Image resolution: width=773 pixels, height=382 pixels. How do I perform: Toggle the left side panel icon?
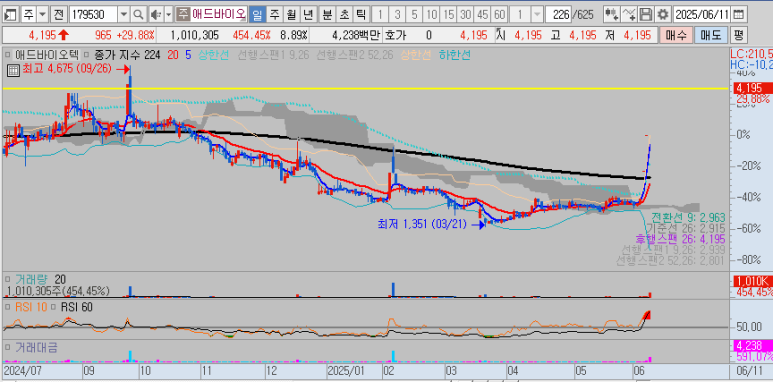tap(11, 14)
